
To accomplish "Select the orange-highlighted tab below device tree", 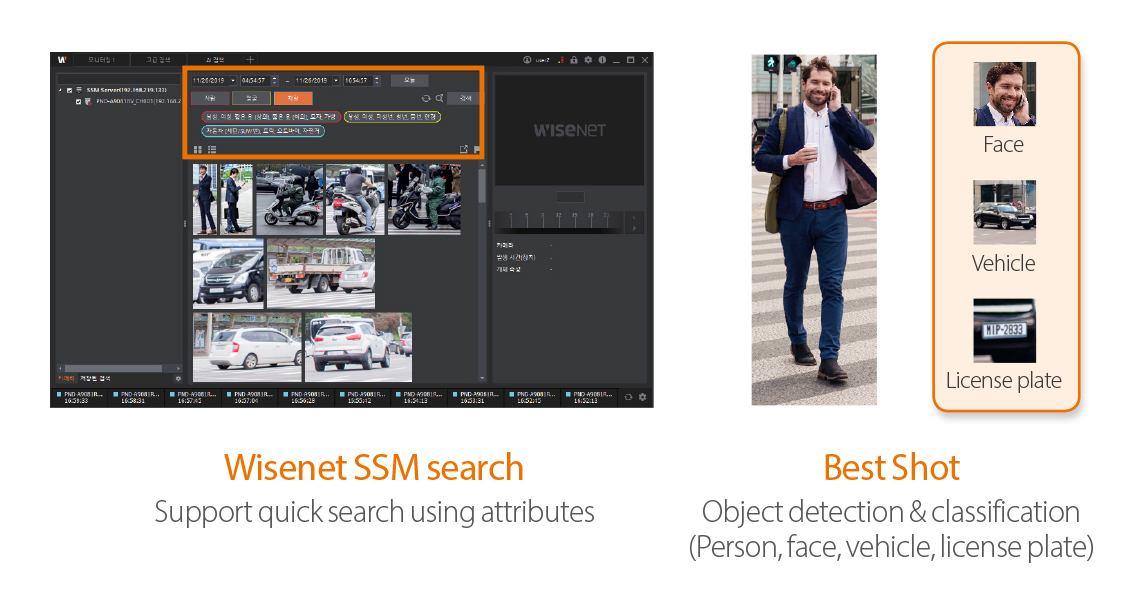I will pyautogui.click(x=66, y=378).
